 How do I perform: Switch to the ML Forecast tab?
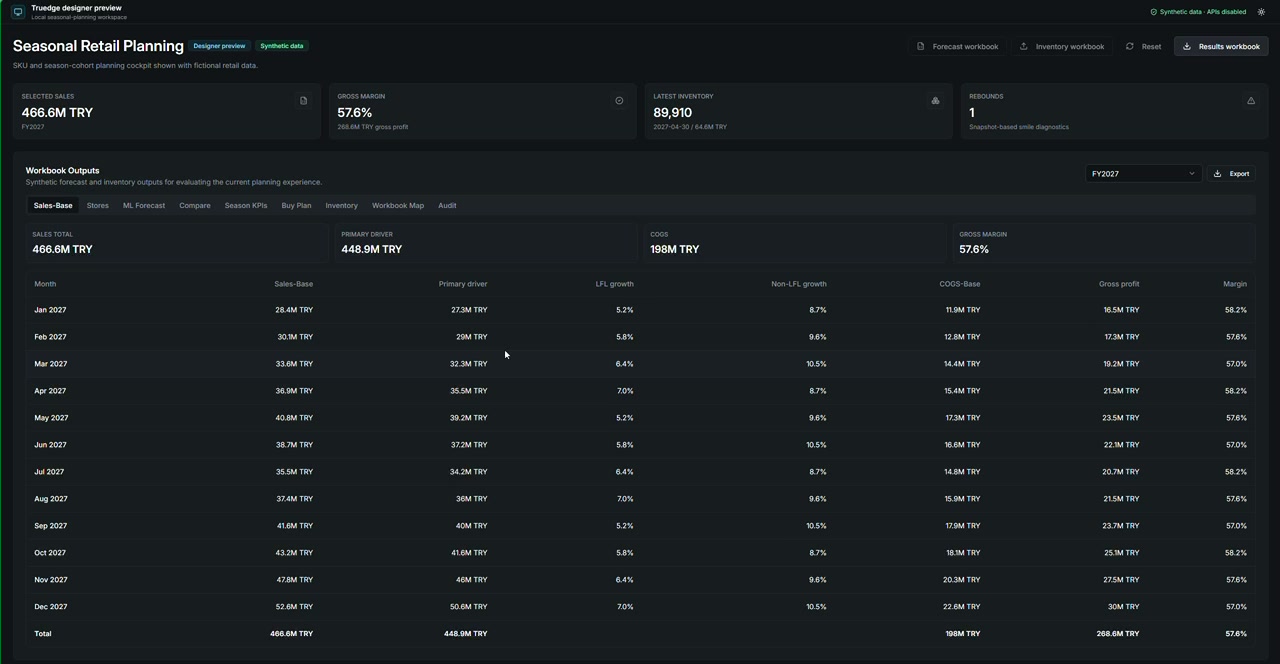point(144,205)
